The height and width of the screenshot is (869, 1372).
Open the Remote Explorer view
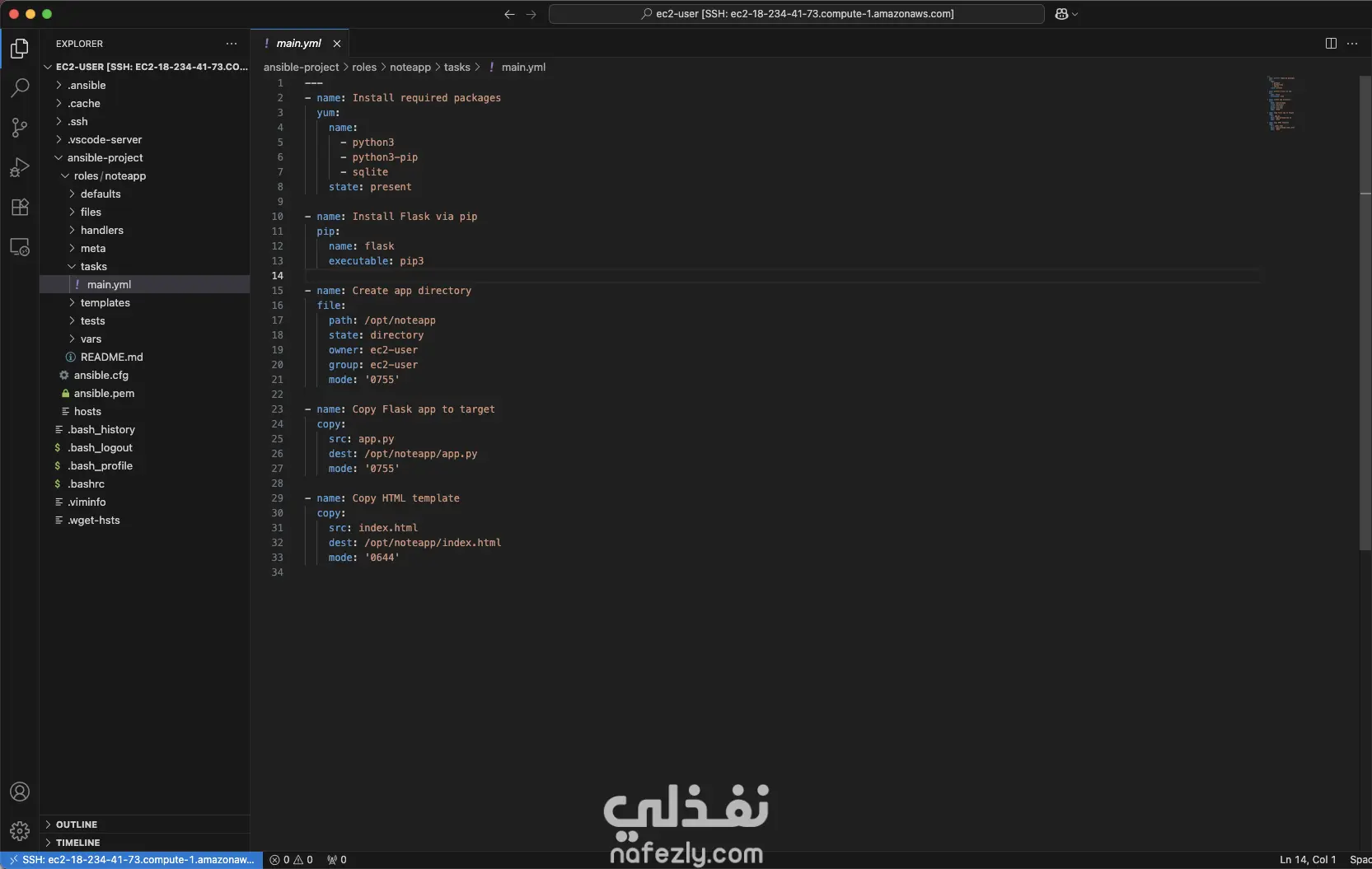point(19,247)
